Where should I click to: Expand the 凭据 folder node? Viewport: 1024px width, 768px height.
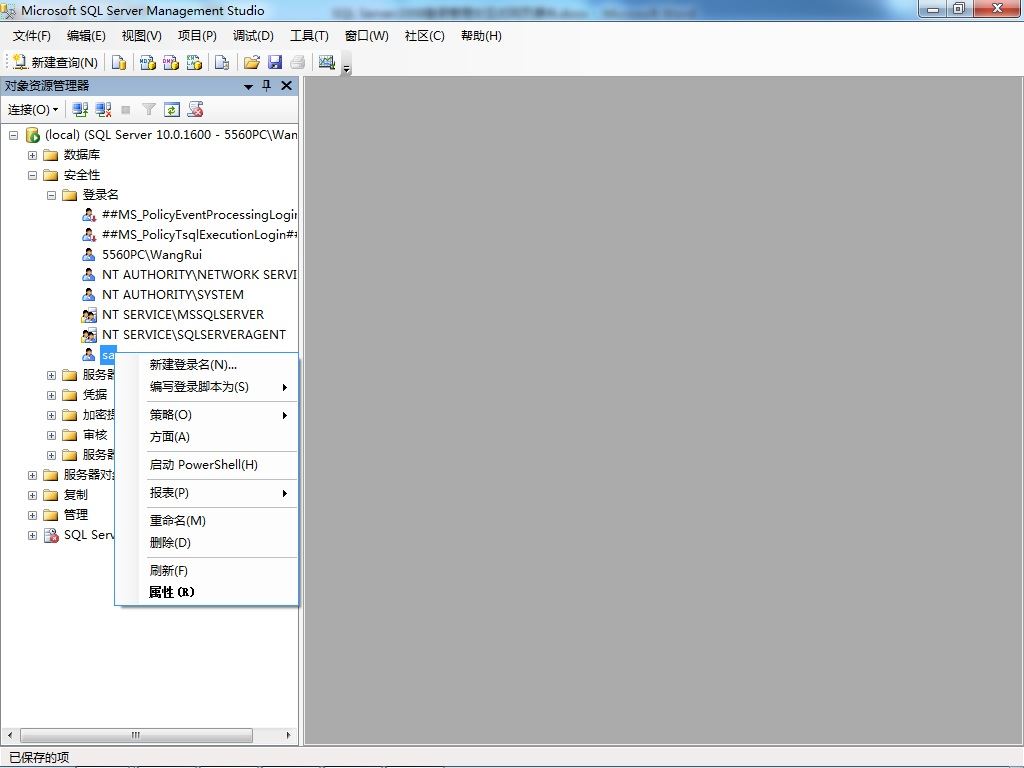(x=51, y=395)
